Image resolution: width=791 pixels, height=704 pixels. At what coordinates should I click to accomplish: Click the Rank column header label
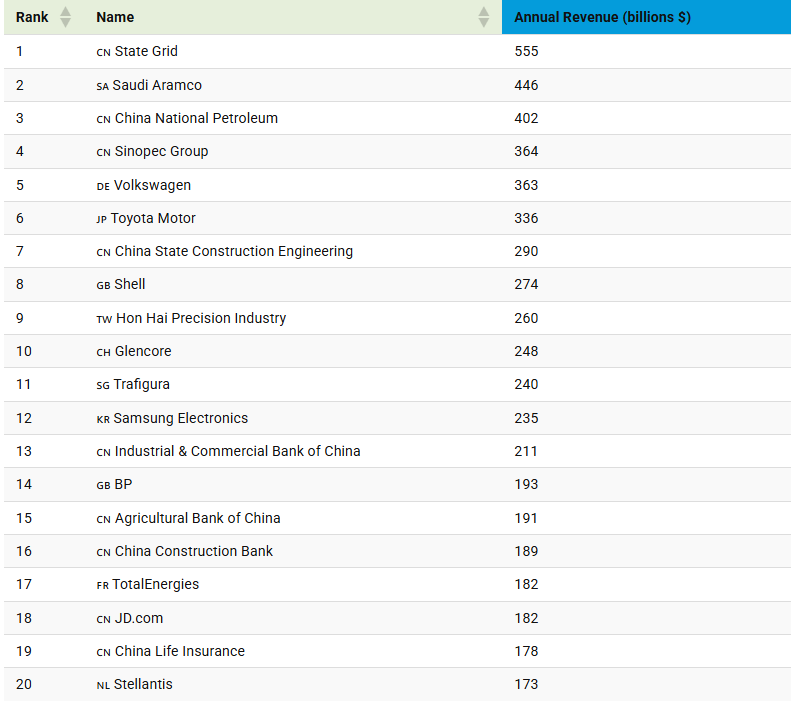pos(32,17)
